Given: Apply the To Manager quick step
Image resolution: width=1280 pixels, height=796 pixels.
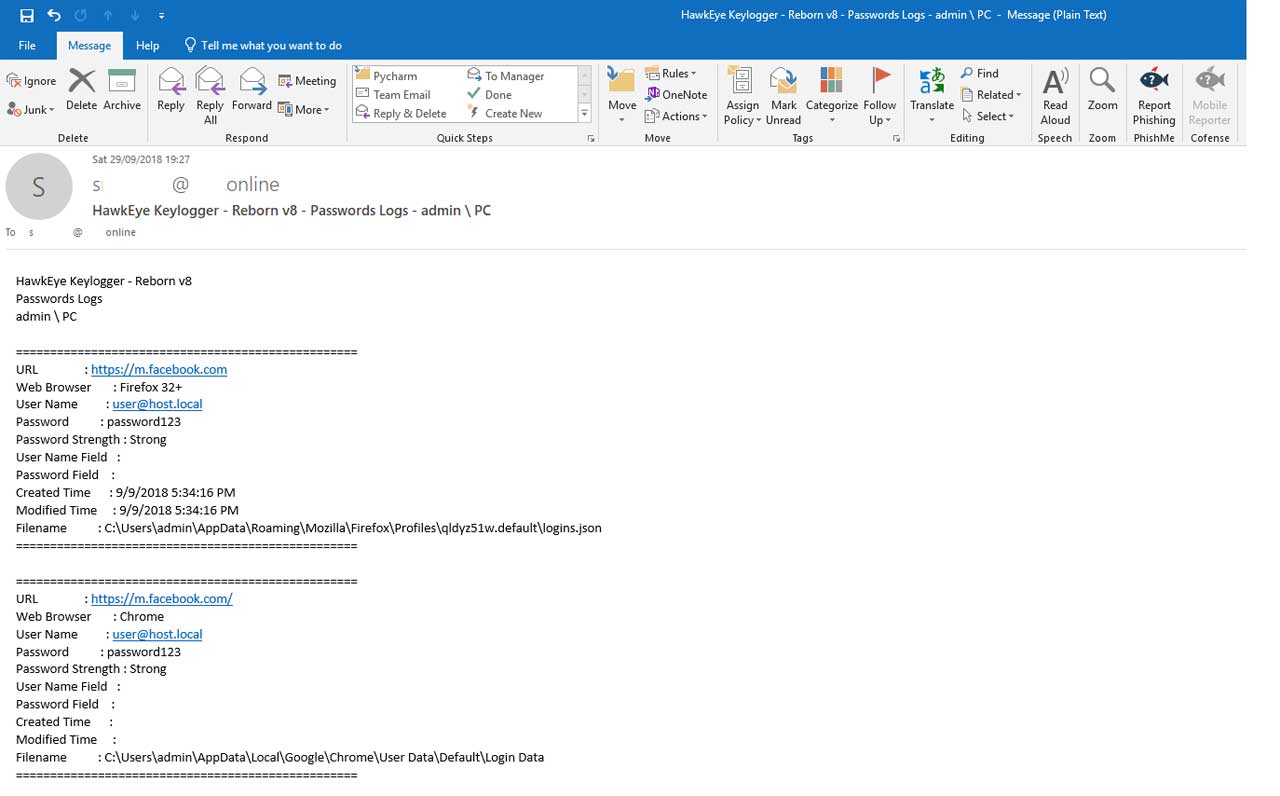Looking at the screenshot, I should point(506,76).
